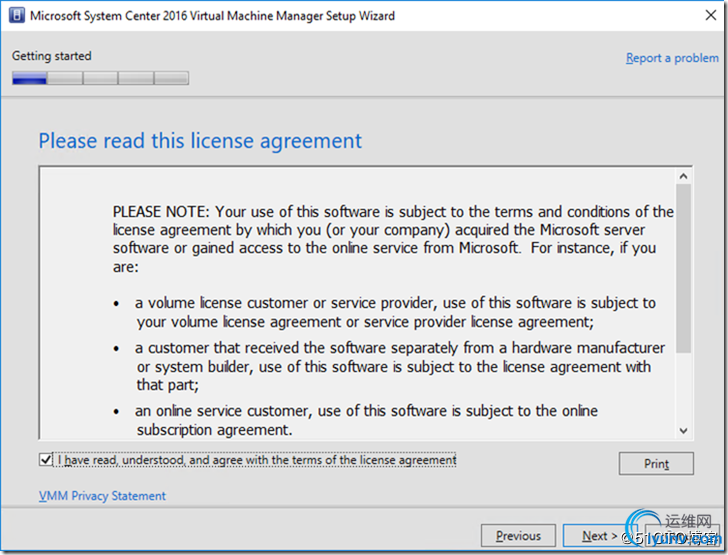728x555 pixels.
Task: Click the license text scroll down arrow
Action: (683, 431)
